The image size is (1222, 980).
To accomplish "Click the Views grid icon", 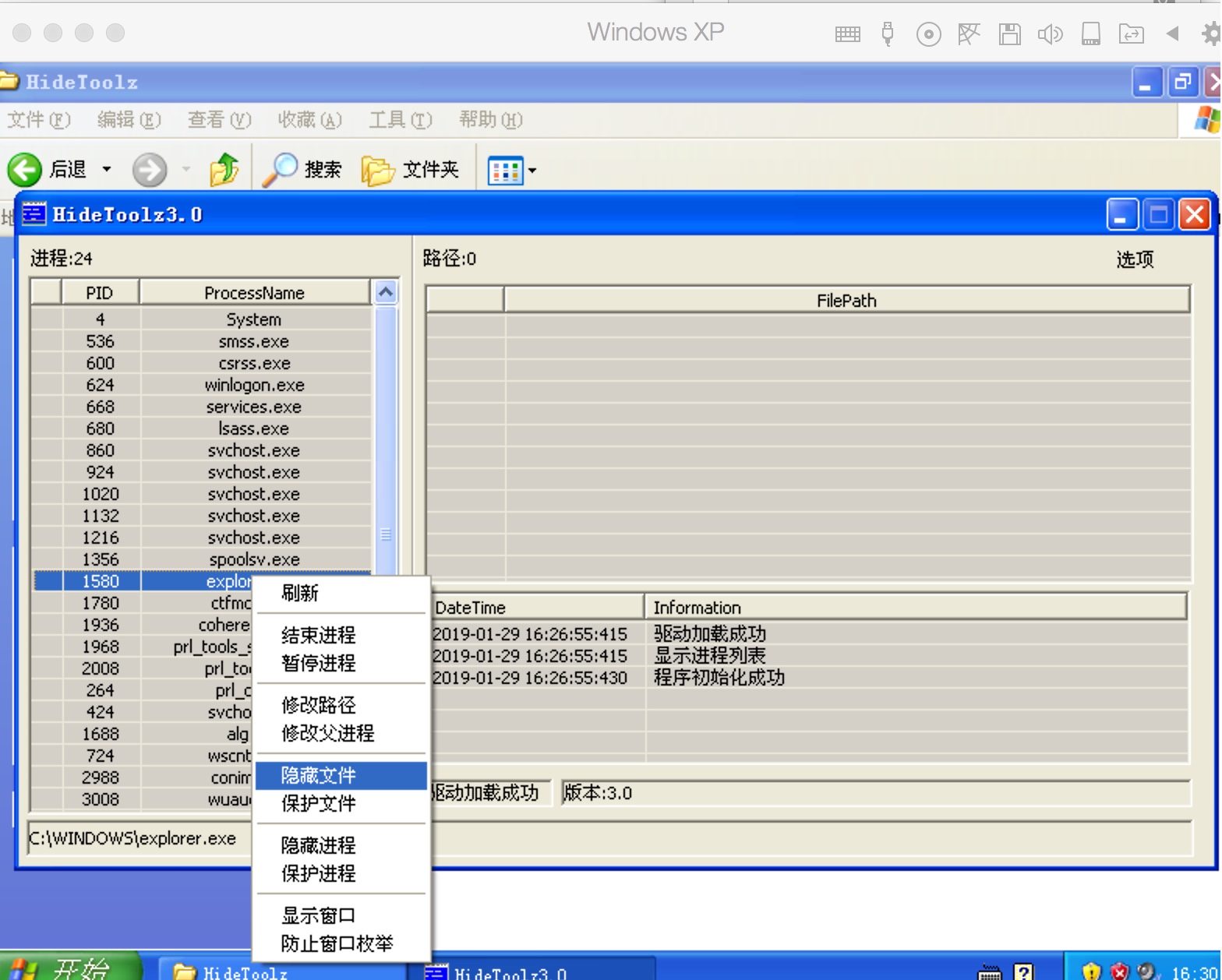I will click(504, 170).
